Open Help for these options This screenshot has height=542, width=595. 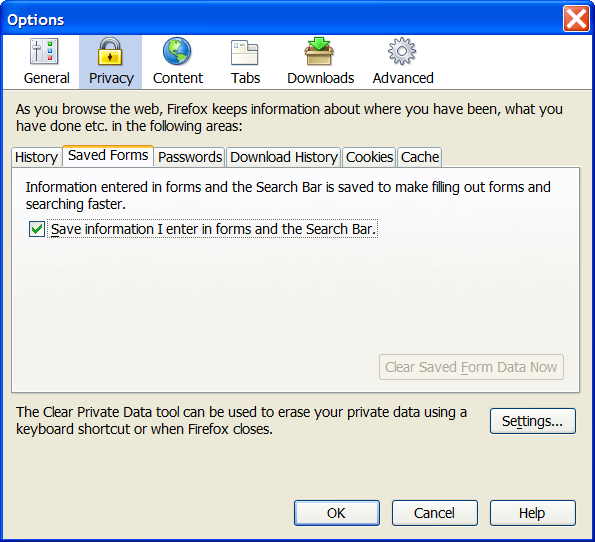point(532,513)
